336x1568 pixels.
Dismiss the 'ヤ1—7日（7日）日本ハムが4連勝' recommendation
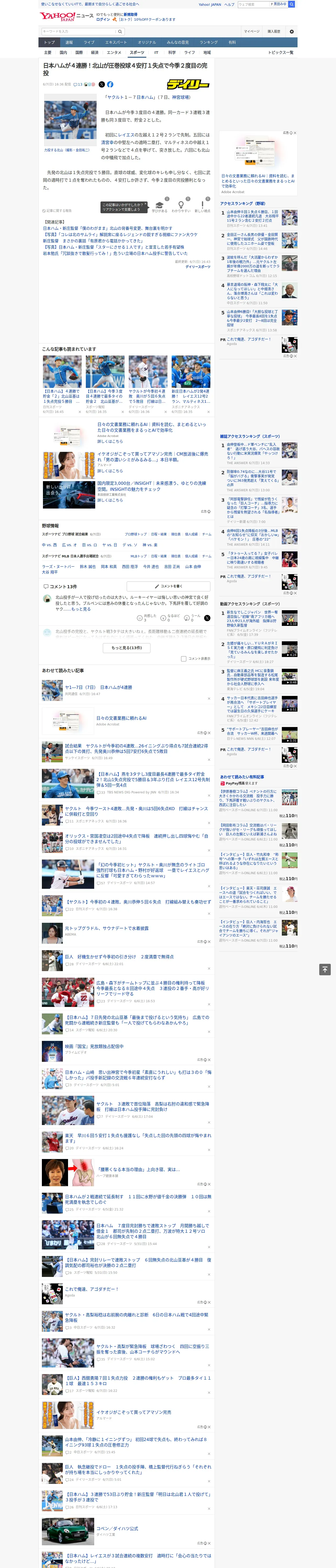pyautogui.click(x=209, y=699)
